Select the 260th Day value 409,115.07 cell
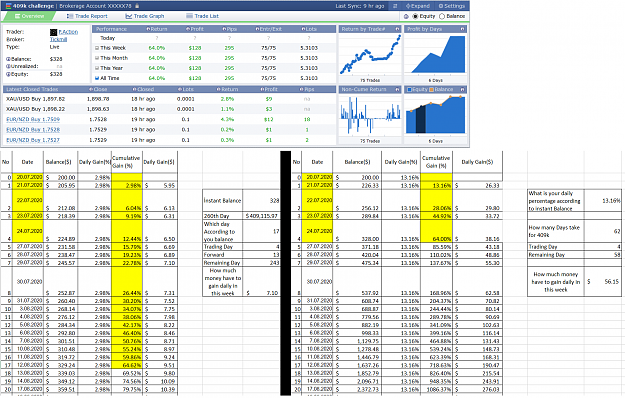 click(x=261, y=216)
